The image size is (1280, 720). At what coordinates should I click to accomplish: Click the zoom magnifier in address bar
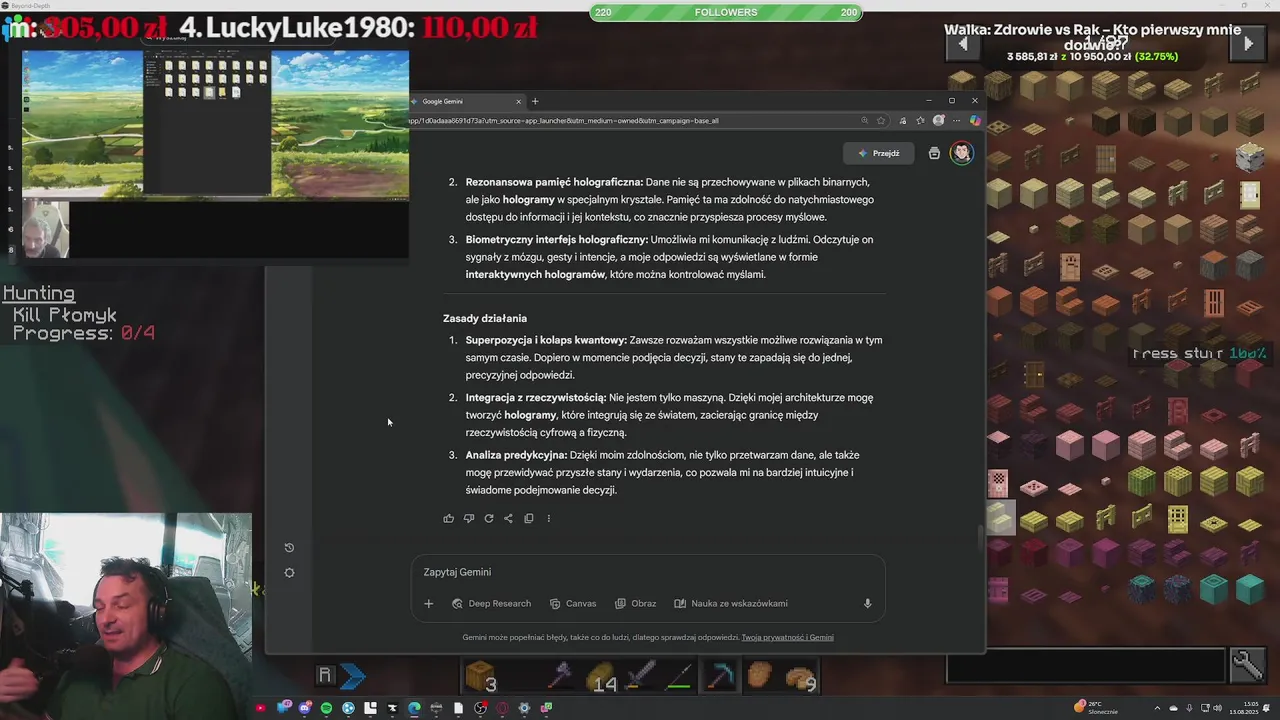coord(864,121)
